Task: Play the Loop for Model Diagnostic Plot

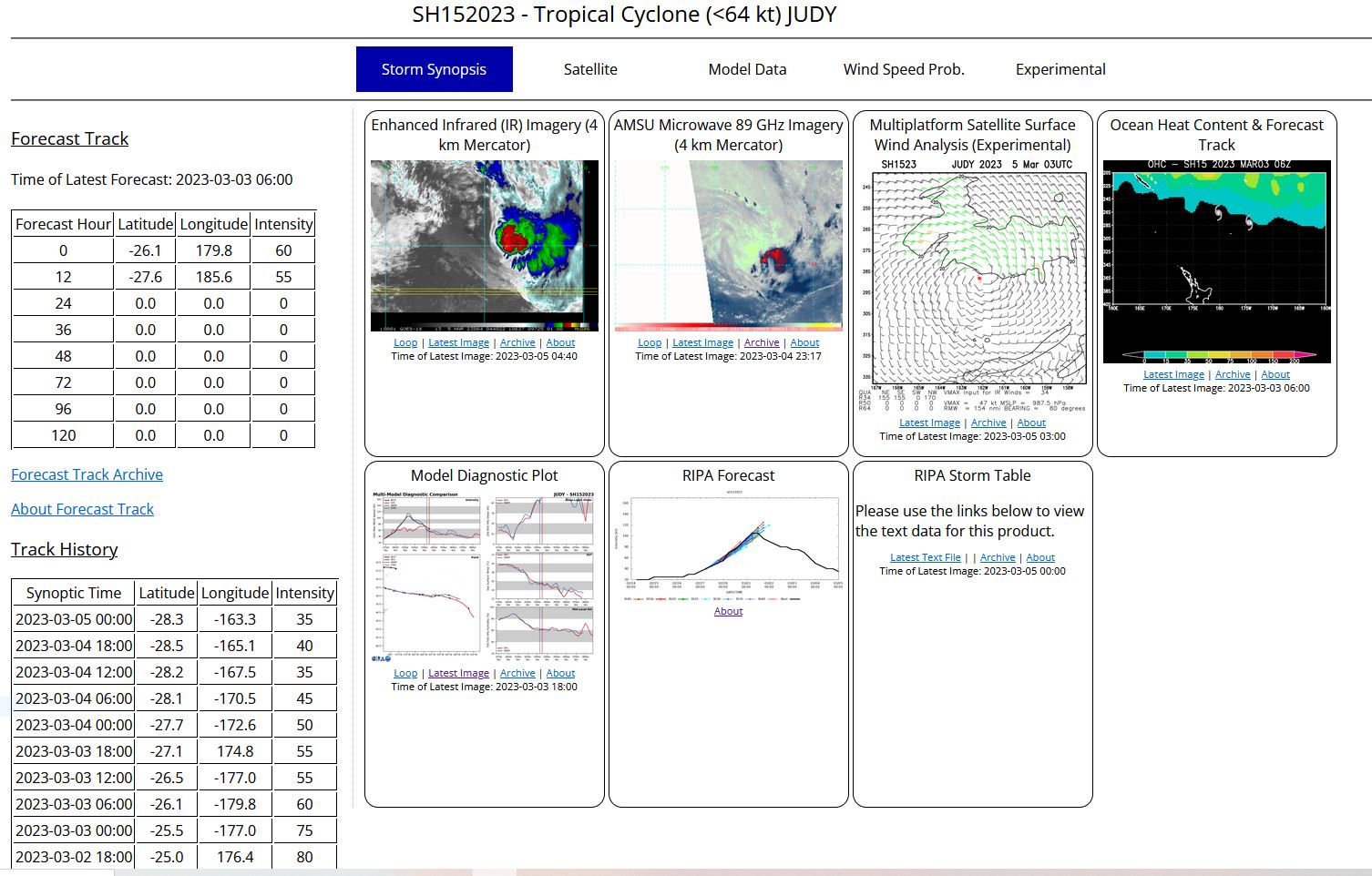Action: (405, 674)
